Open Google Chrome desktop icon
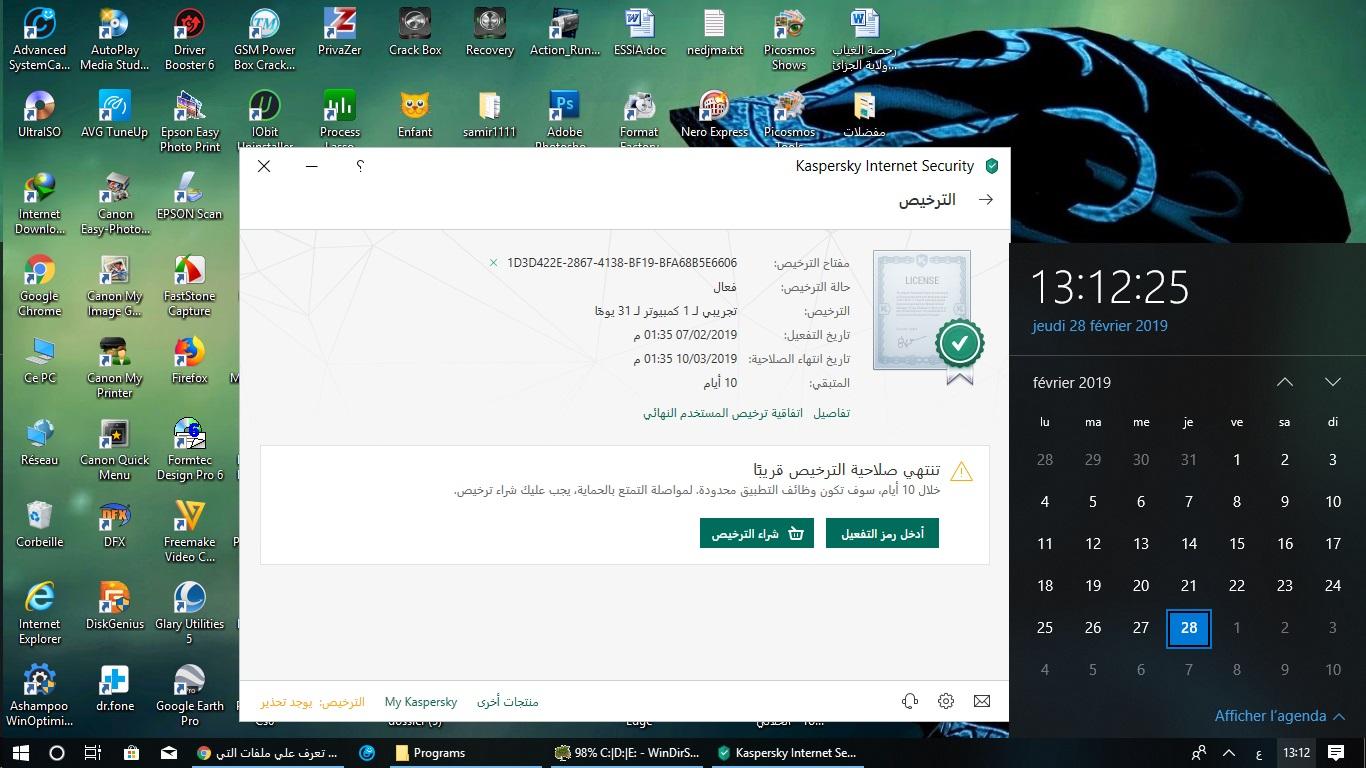Image resolution: width=1366 pixels, height=768 pixels. (40, 286)
